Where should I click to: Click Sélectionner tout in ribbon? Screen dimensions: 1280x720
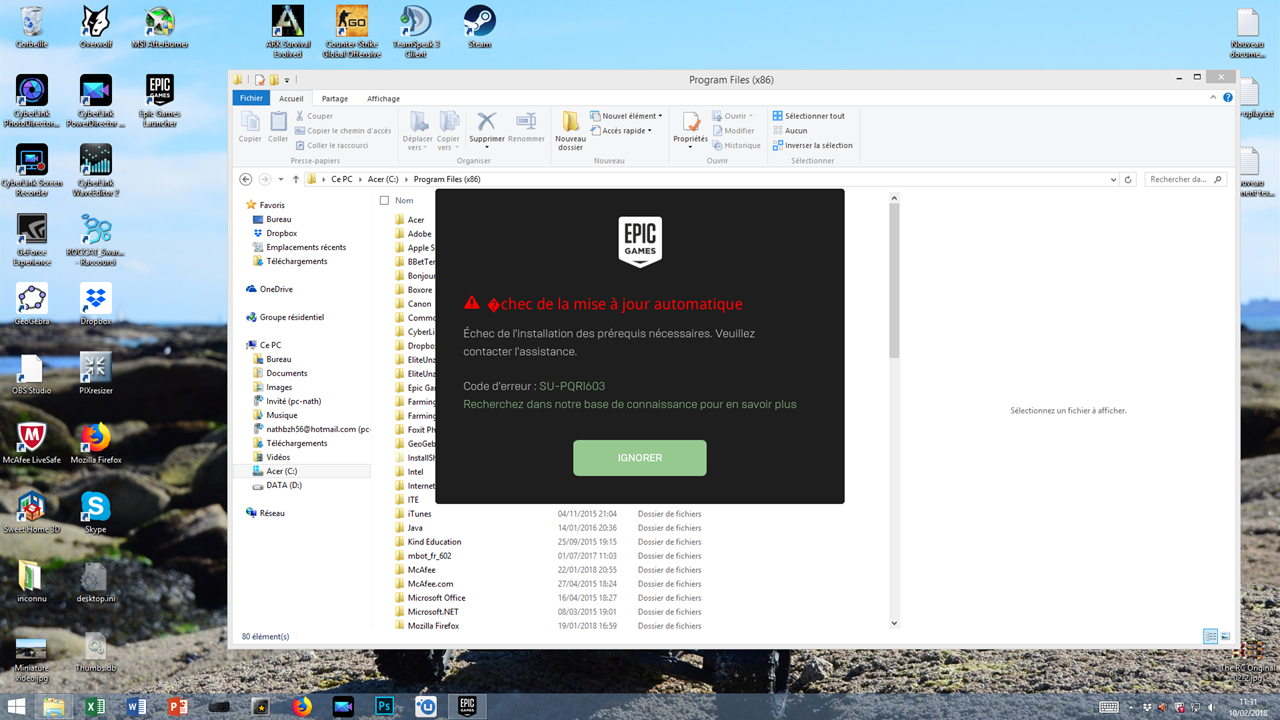[x=809, y=116]
